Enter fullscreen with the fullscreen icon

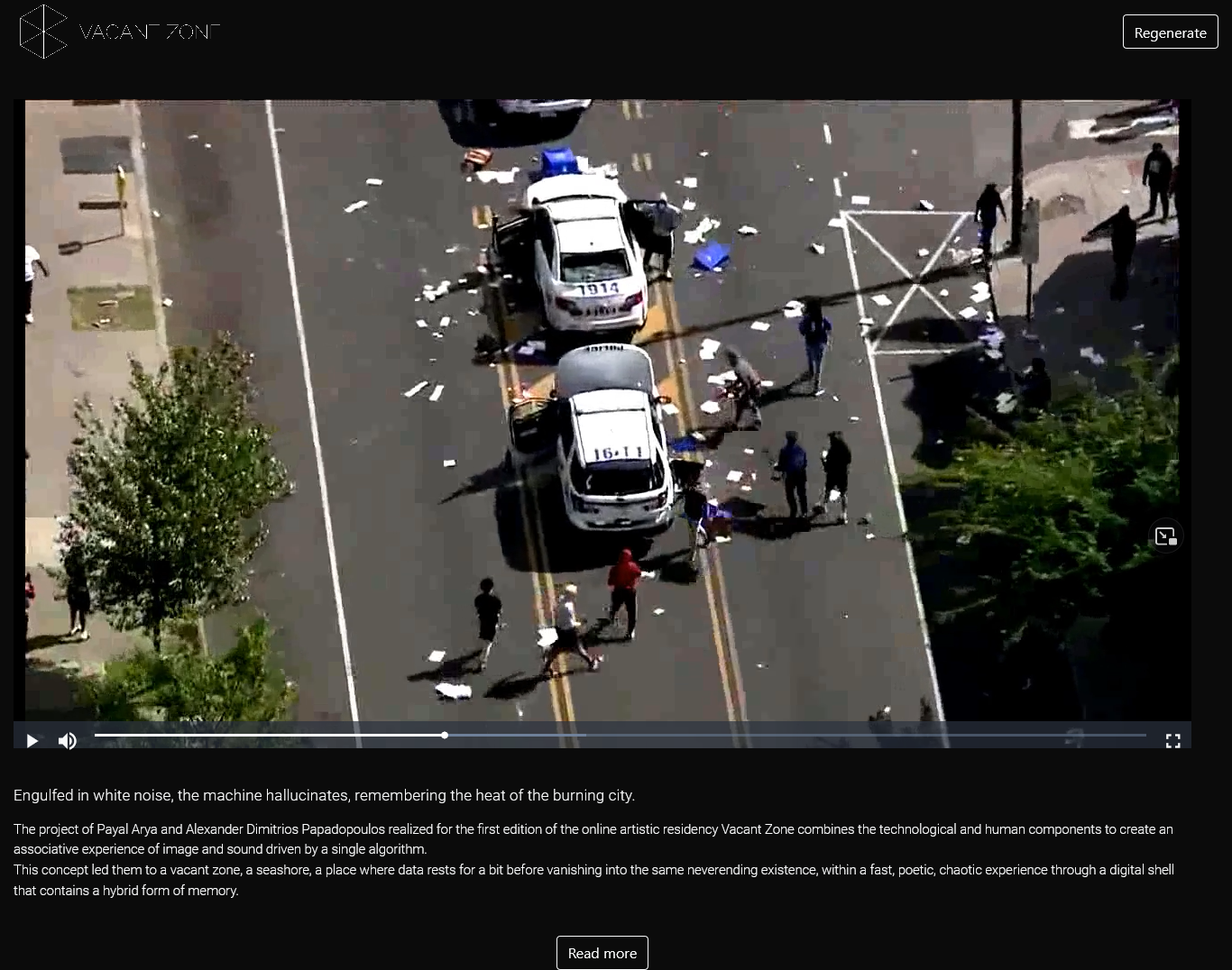(1172, 741)
